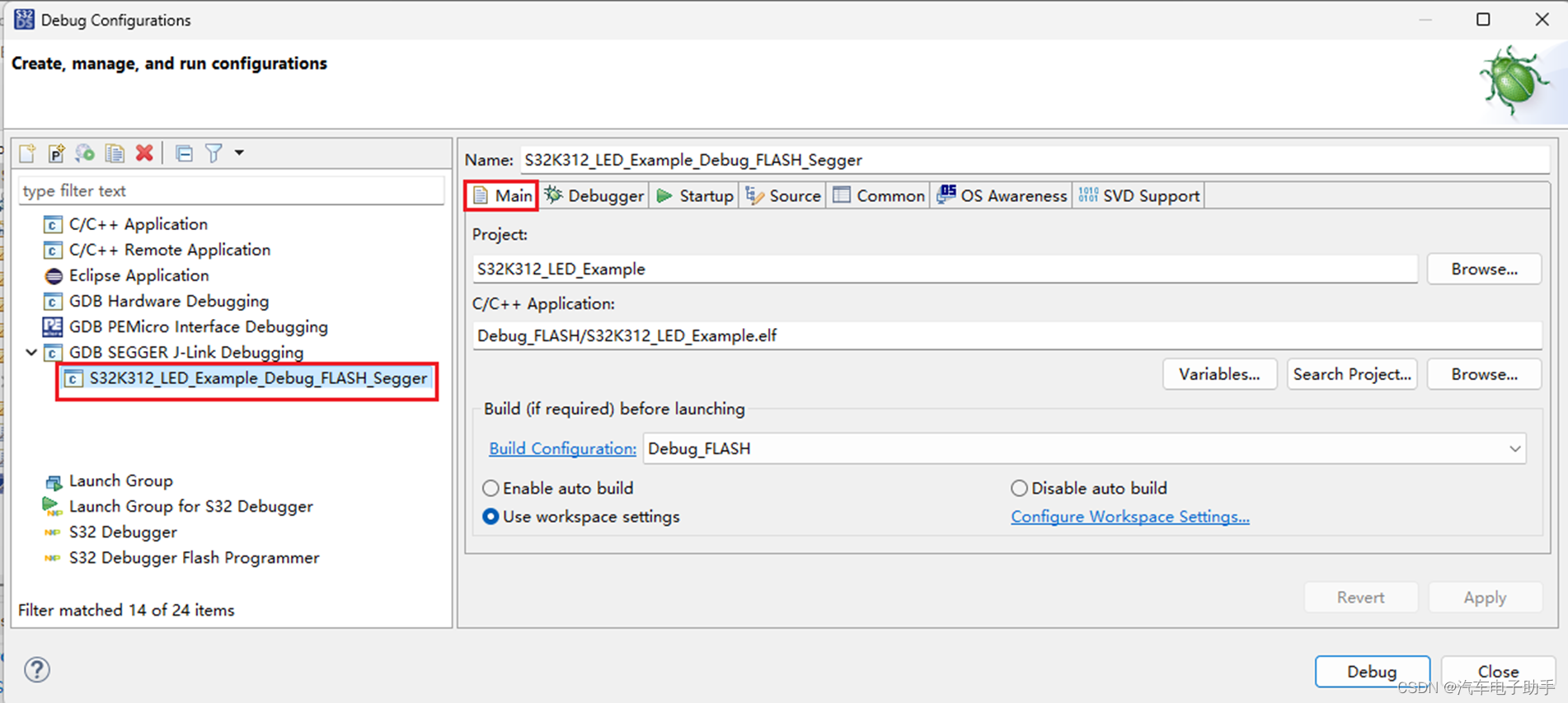Click the New launch configuration icon
Image resolution: width=1568 pixels, height=703 pixels.
[x=27, y=153]
